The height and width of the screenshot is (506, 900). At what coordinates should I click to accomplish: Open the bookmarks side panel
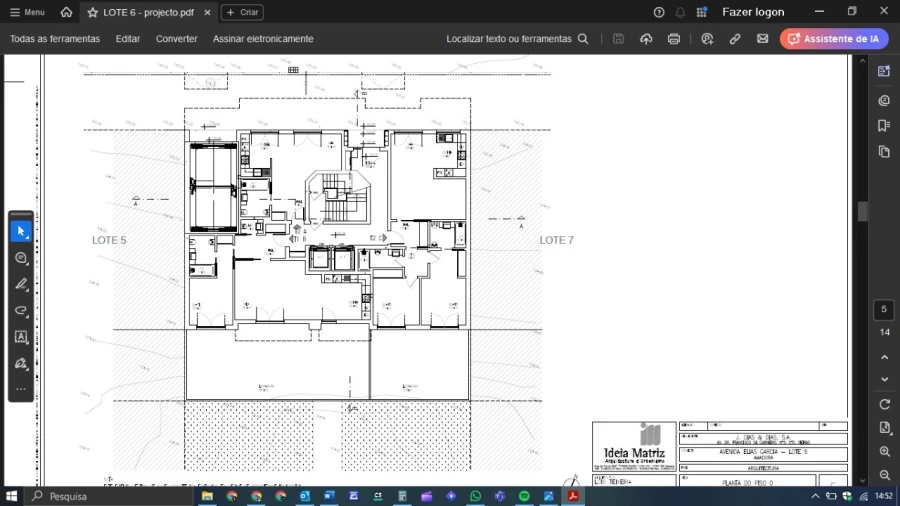coord(884,126)
